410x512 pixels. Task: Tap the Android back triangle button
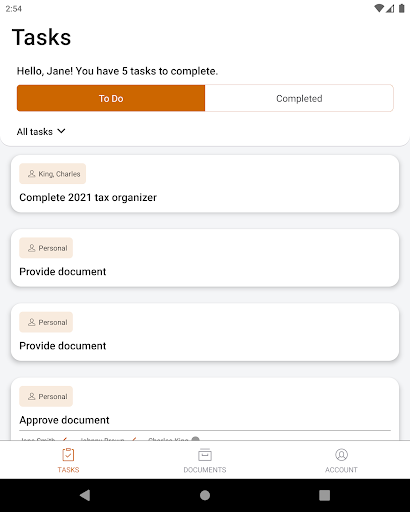pyautogui.click(x=85, y=495)
